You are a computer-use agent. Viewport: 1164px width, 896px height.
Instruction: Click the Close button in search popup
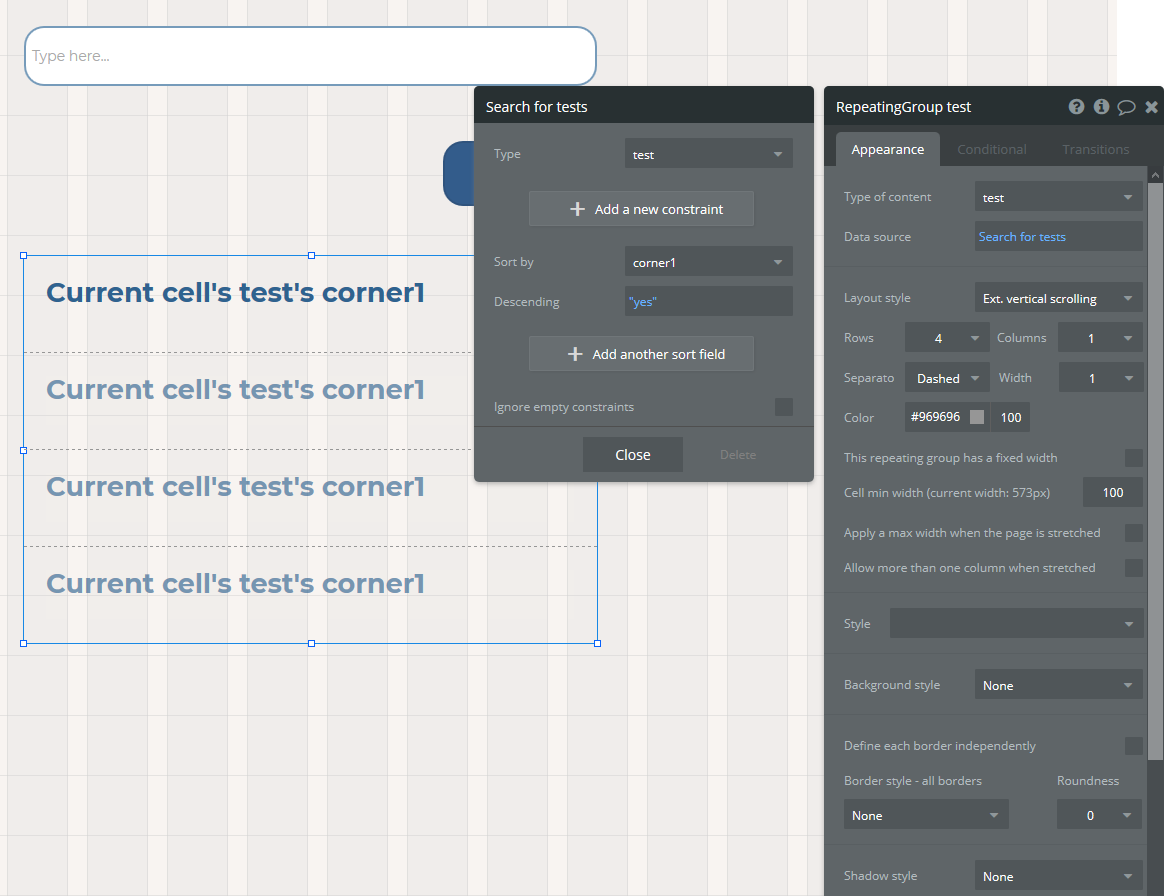[x=632, y=455]
